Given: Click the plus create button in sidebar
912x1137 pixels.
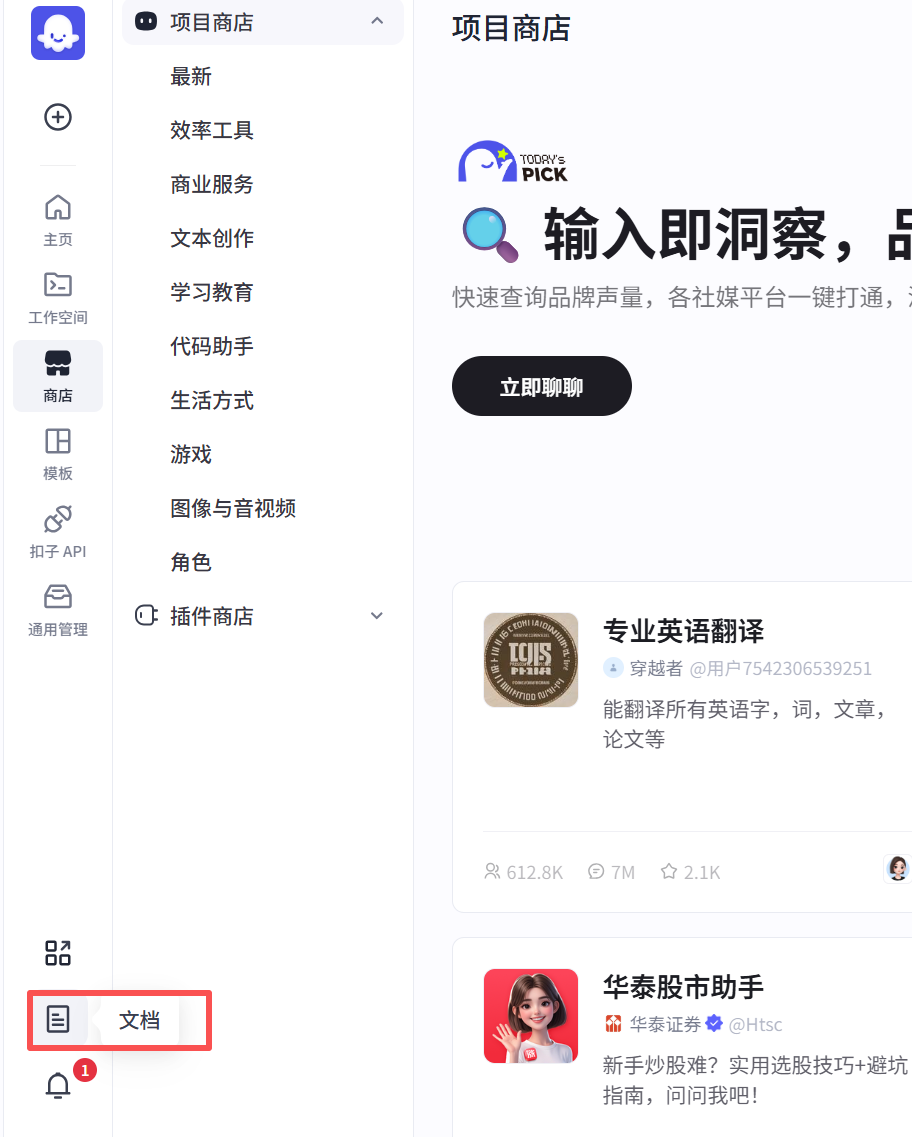Looking at the screenshot, I should (x=58, y=117).
